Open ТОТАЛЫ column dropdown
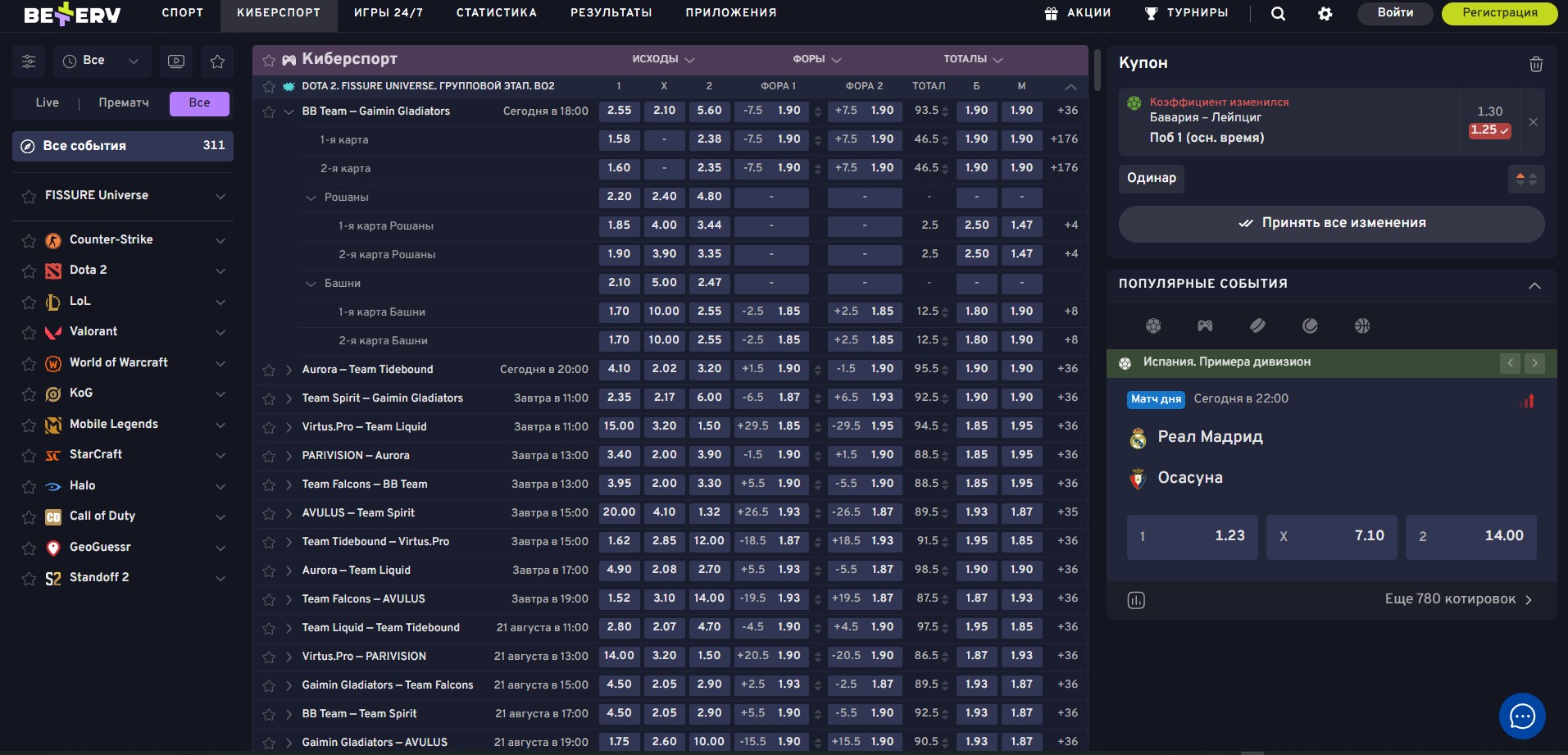 point(973,59)
